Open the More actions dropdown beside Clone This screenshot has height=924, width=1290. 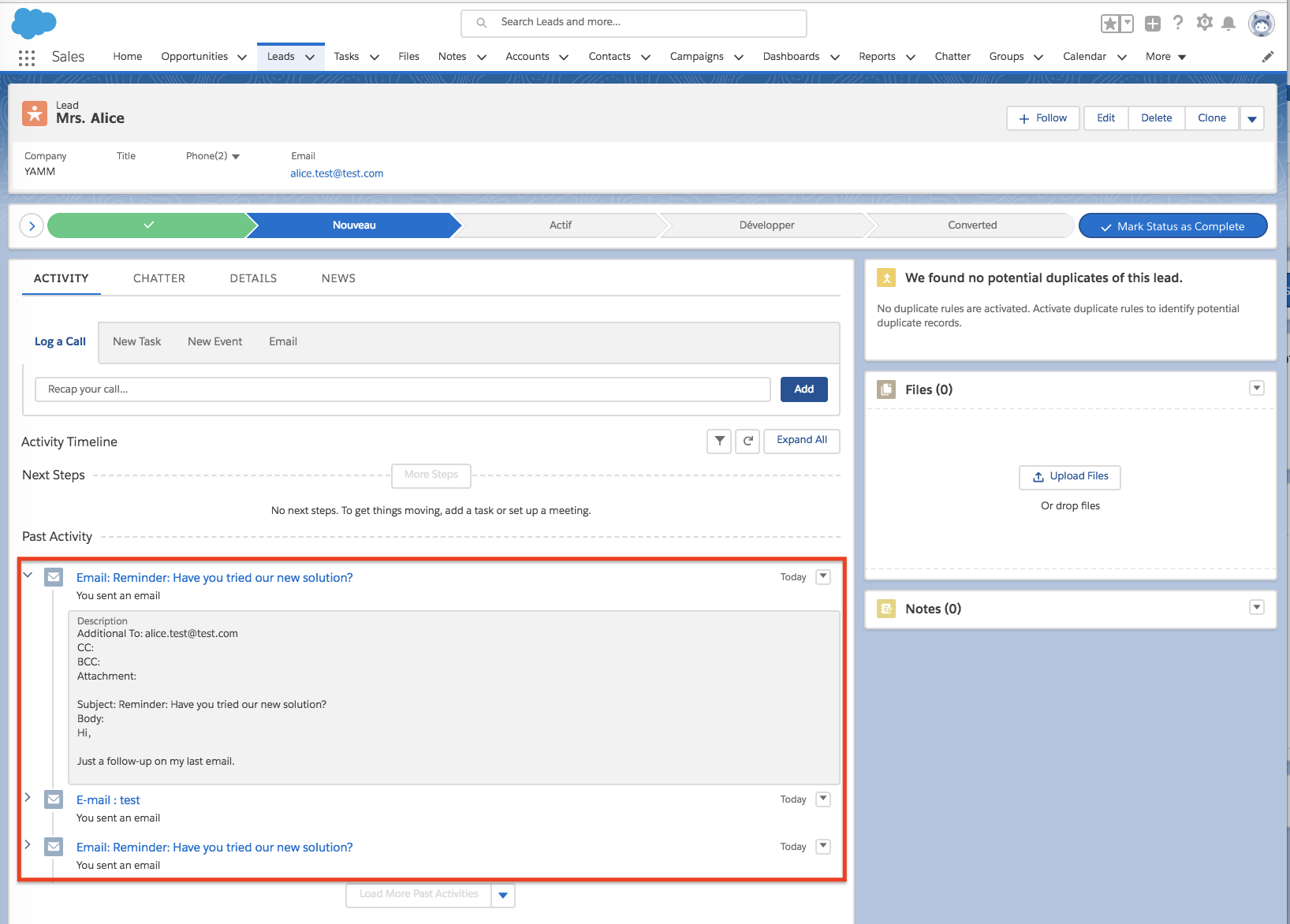pos(1252,119)
